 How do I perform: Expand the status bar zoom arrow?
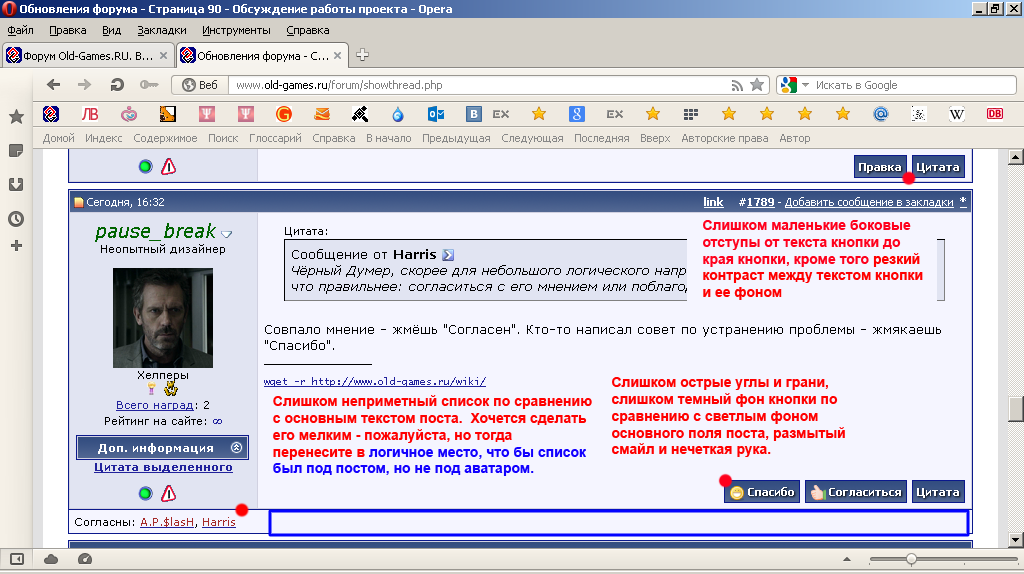pyautogui.click(x=847, y=559)
